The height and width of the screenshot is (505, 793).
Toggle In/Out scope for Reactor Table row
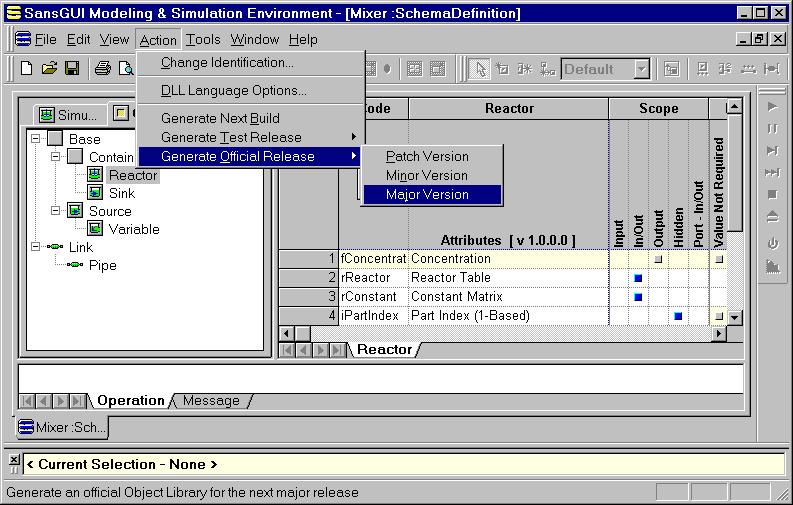pyautogui.click(x=638, y=278)
